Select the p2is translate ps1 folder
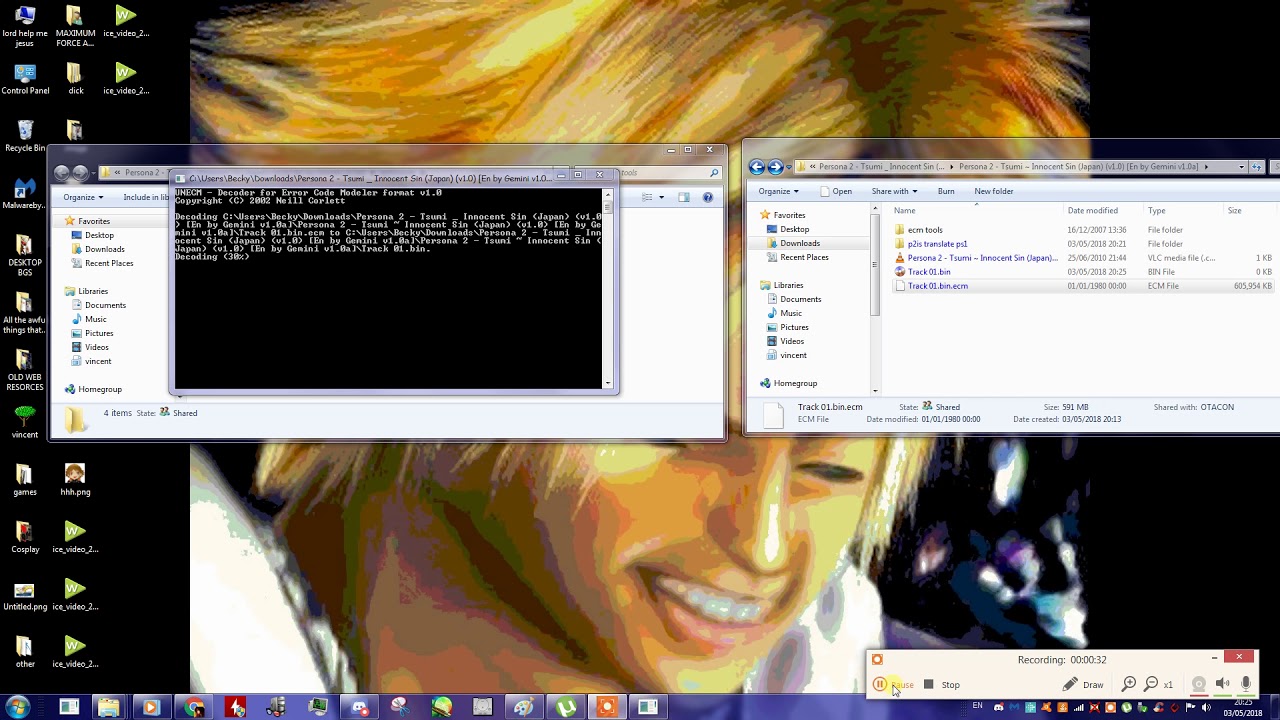This screenshot has height=720, width=1280. click(937, 244)
